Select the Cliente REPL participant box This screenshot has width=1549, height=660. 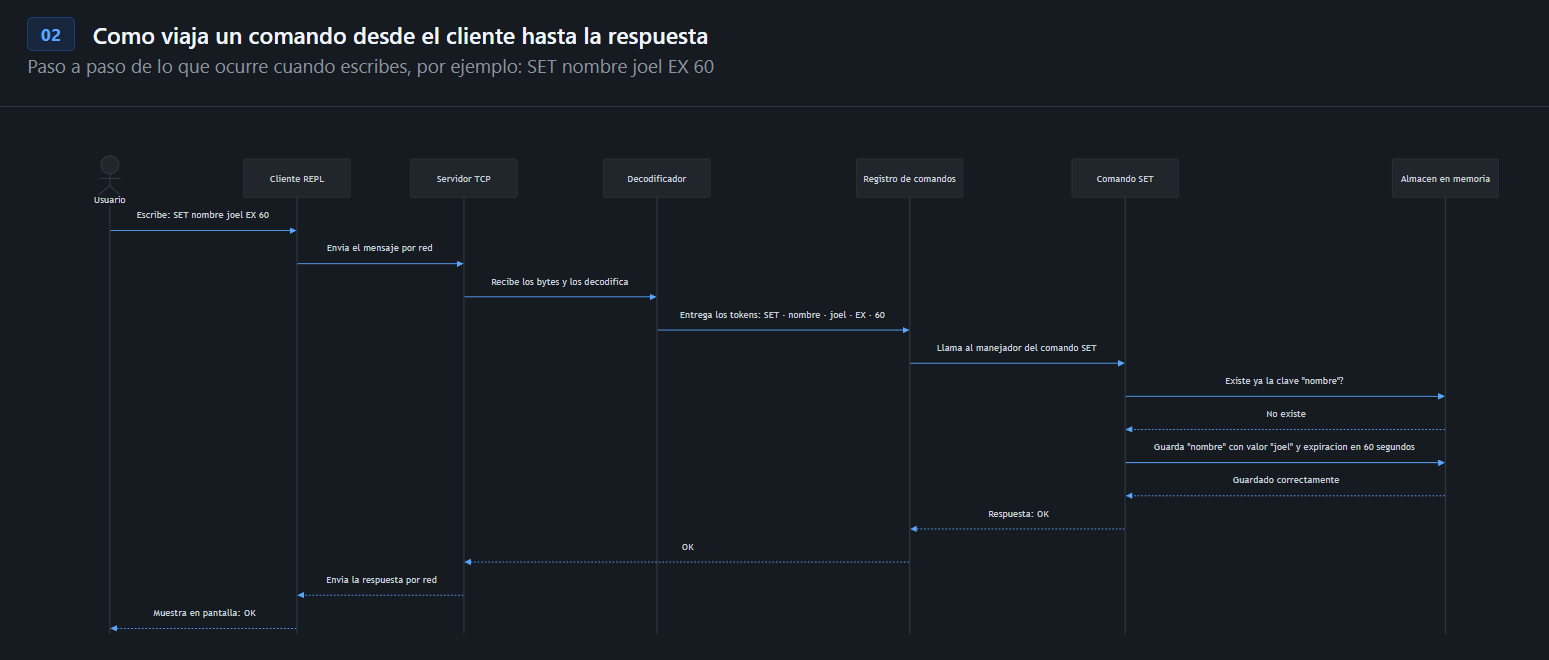[297, 178]
